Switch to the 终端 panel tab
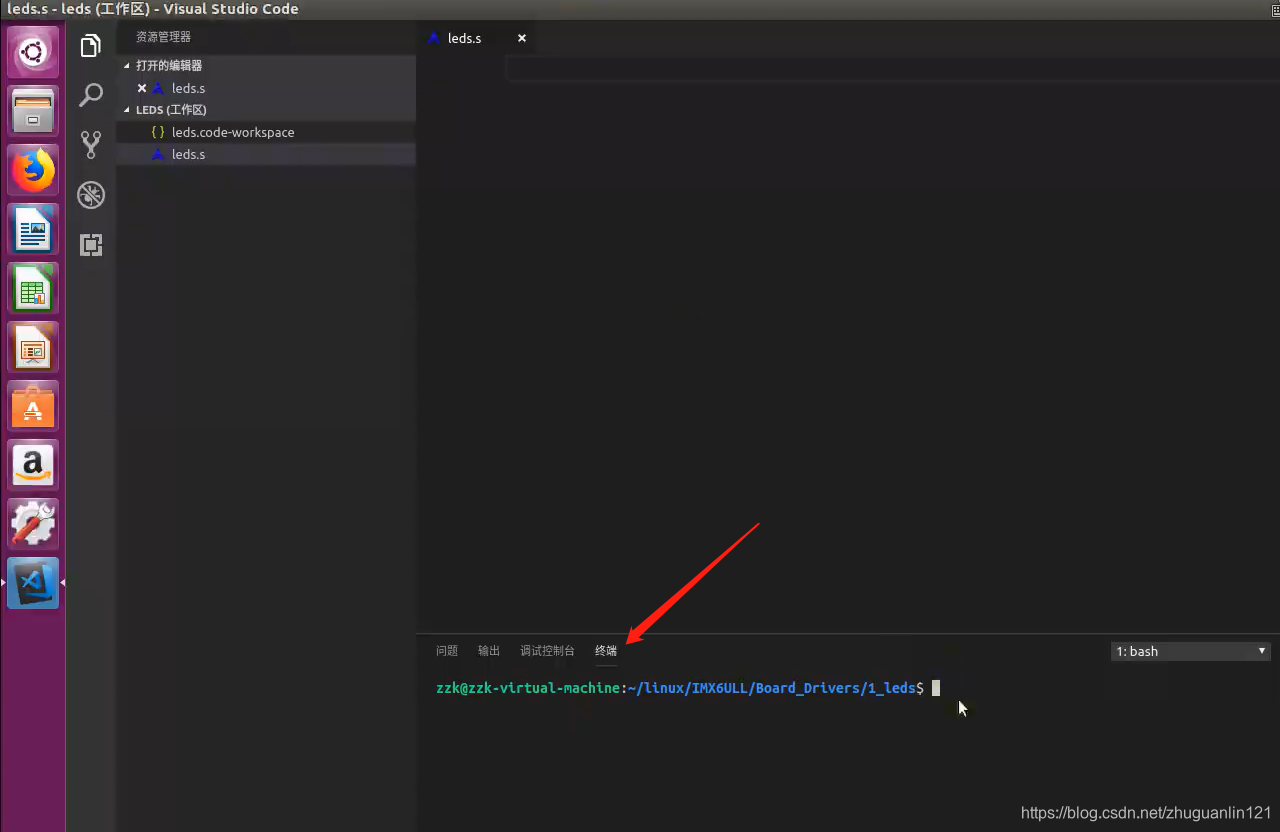 click(x=606, y=651)
